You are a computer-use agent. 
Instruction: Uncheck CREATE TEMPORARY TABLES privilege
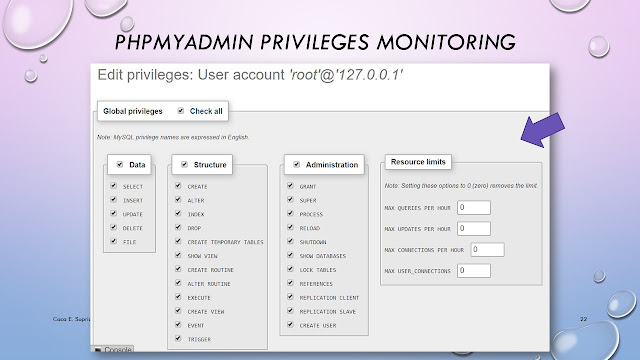point(178,241)
